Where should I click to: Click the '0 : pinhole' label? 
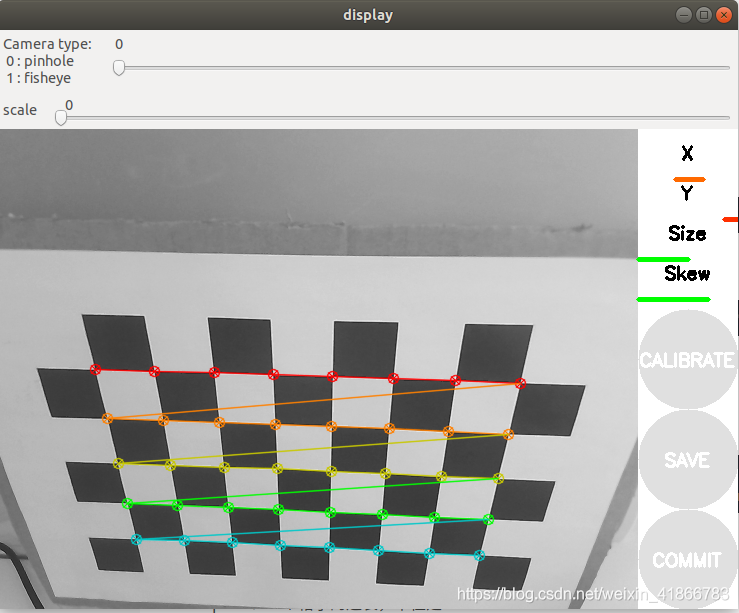40,61
